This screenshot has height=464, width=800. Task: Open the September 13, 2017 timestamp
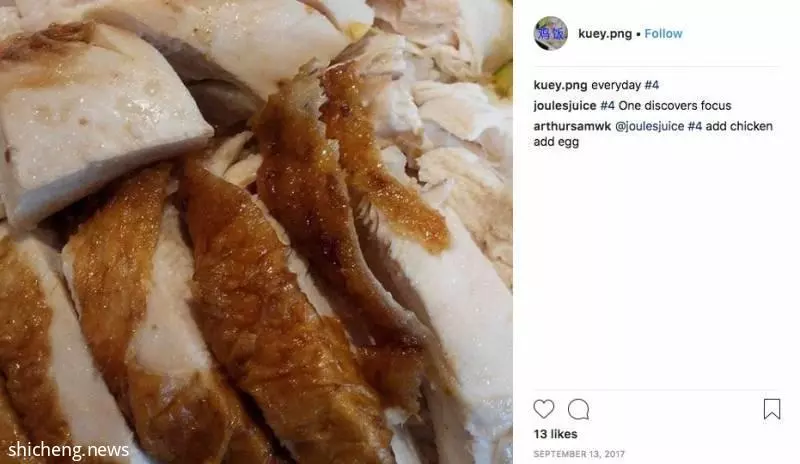(x=579, y=454)
